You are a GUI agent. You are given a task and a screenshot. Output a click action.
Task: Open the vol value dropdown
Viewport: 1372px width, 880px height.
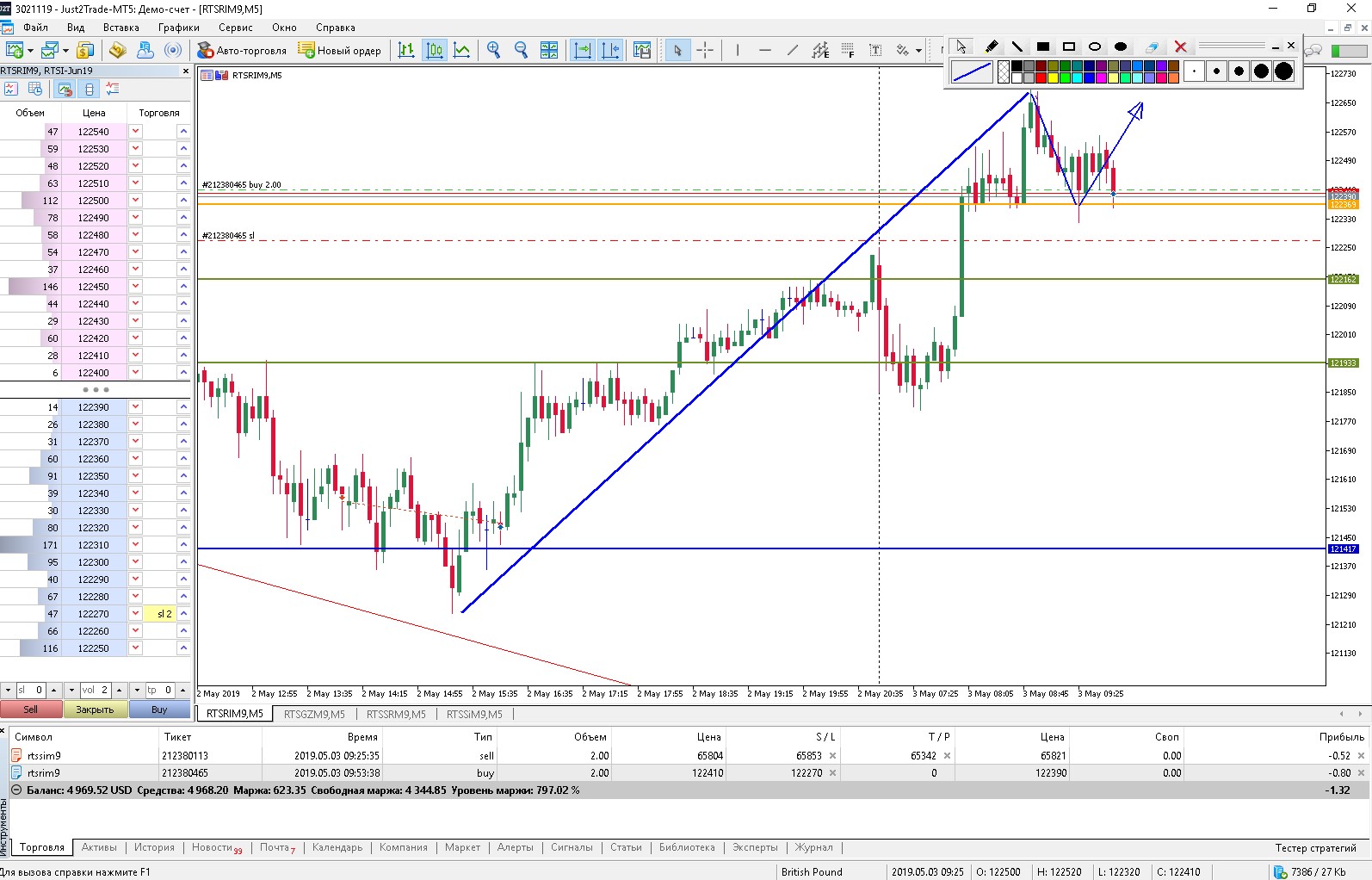71,691
